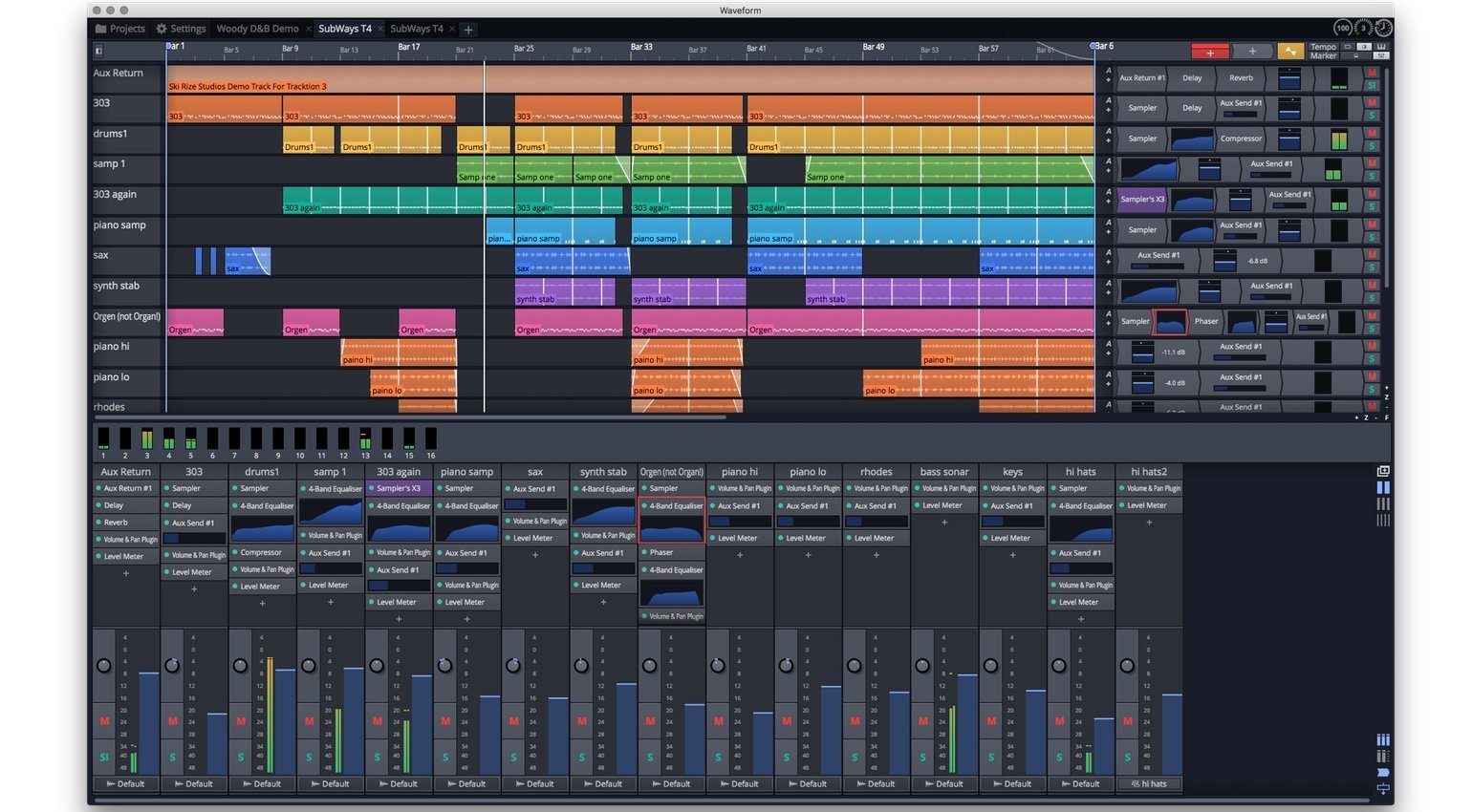Open the 4-Band Equaliser graph on drums1 strip

[262, 528]
